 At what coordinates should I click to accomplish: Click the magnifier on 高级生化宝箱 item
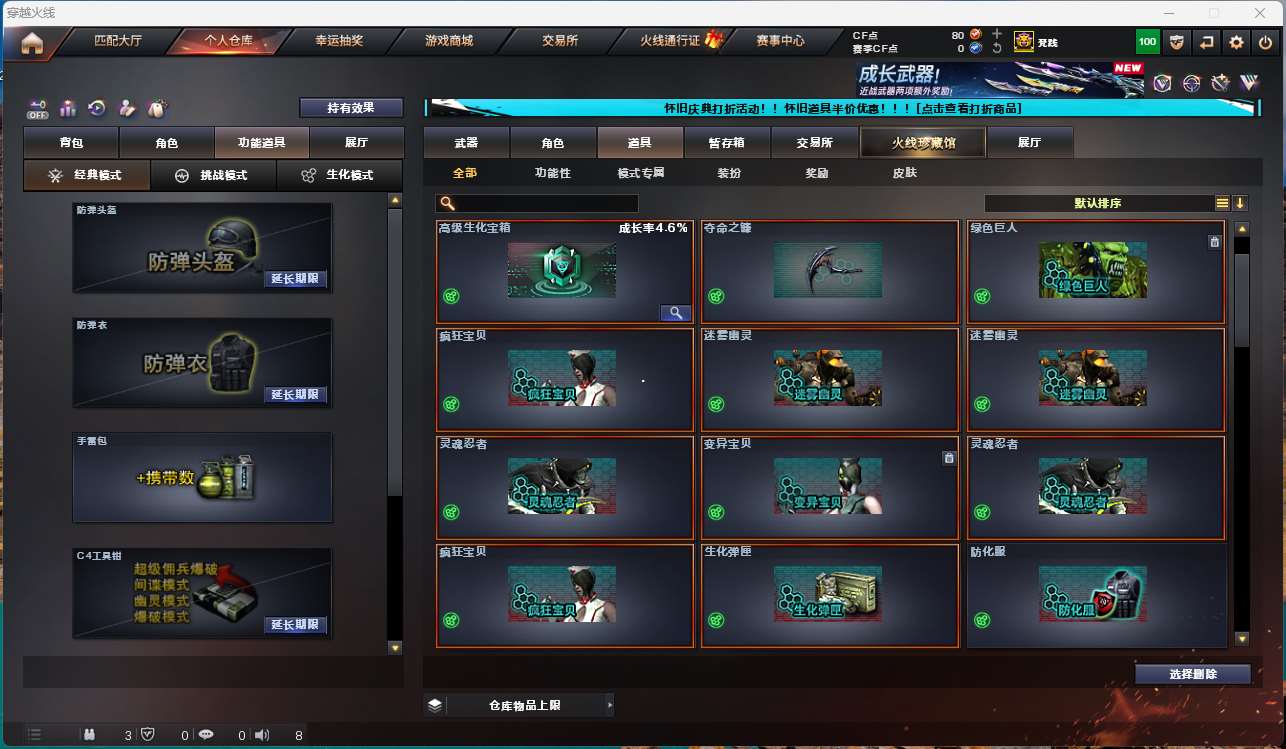[x=676, y=313]
